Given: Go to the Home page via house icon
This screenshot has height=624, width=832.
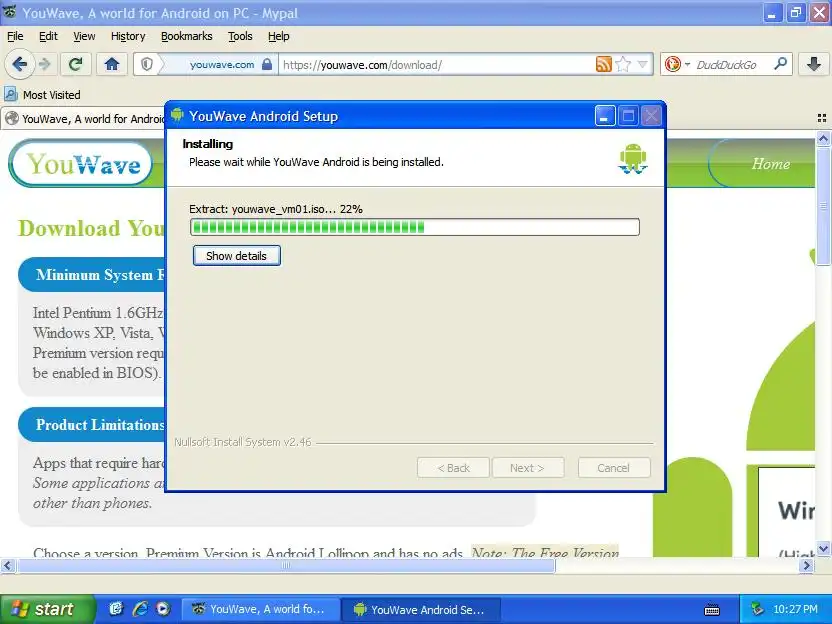Looking at the screenshot, I should click(111, 65).
